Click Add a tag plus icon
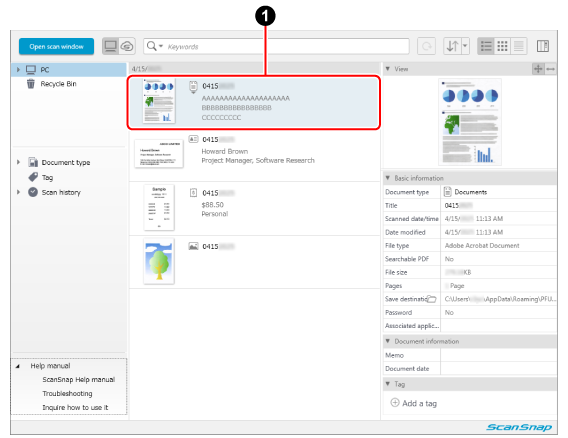The image size is (568, 438). (x=395, y=402)
